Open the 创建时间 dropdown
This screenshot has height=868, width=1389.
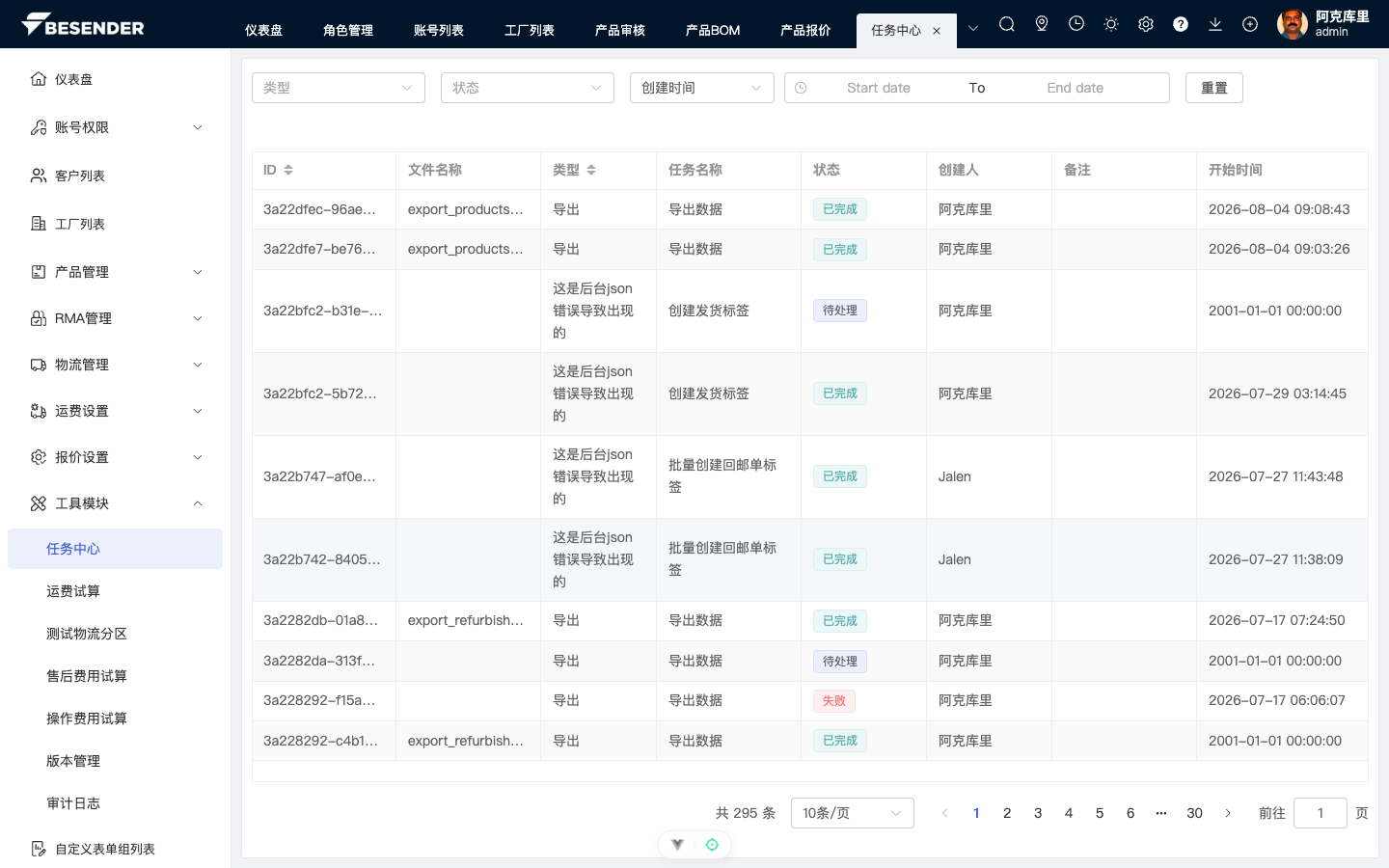[702, 88]
